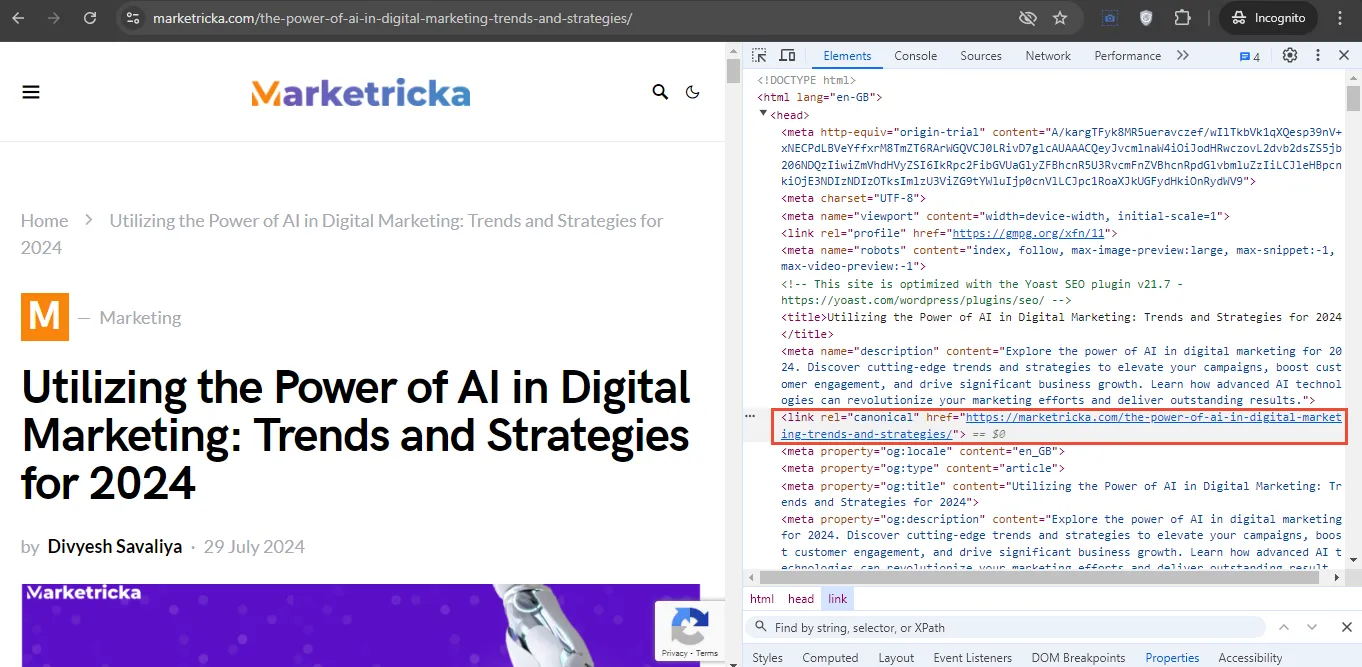Select the head breadcrumb in DevTools
The height and width of the screenshot is (667, 1362).
pos(801,599)
